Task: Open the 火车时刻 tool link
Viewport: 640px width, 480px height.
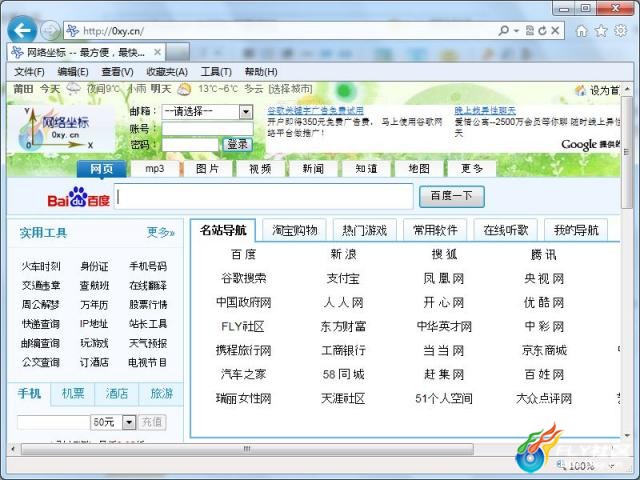Action: [x=41, y=267]
